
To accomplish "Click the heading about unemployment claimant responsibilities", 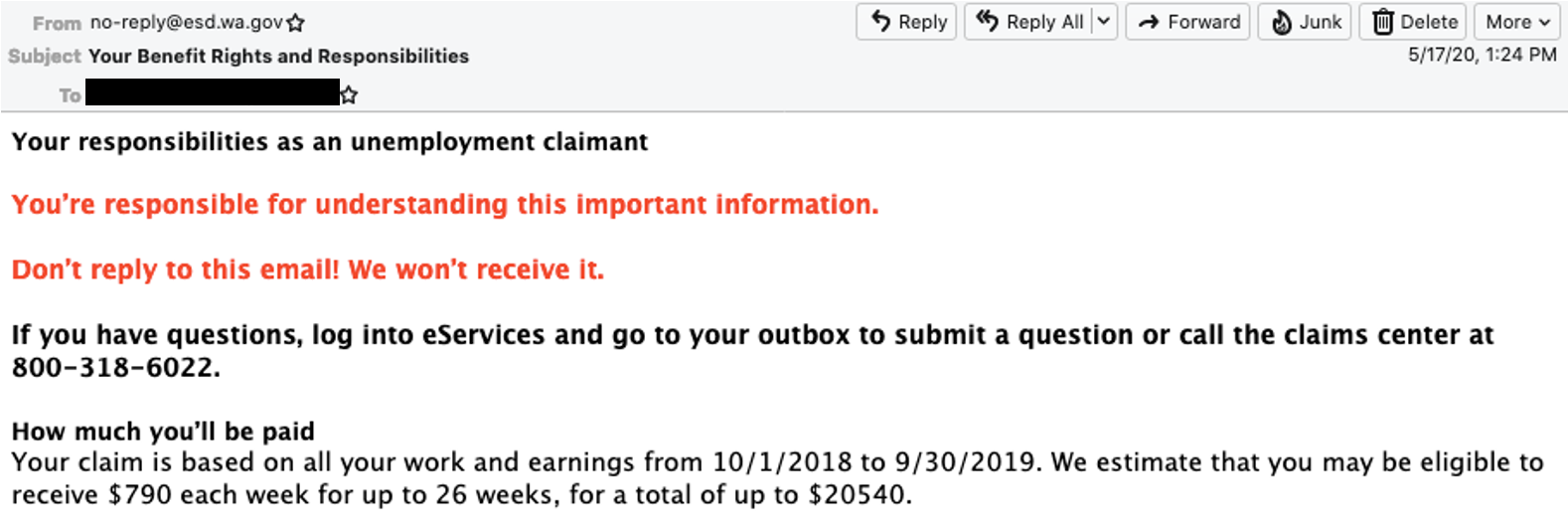I will click(329, 142).
